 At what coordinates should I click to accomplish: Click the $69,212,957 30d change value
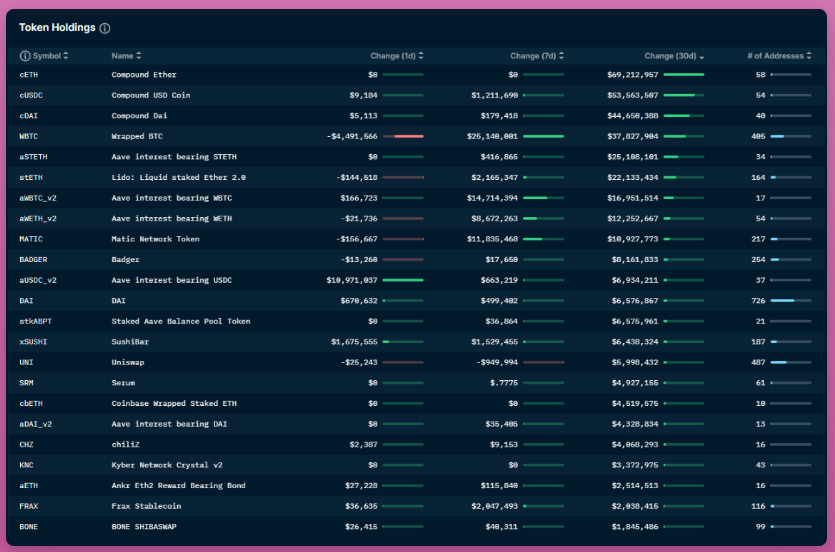(633, 75)
